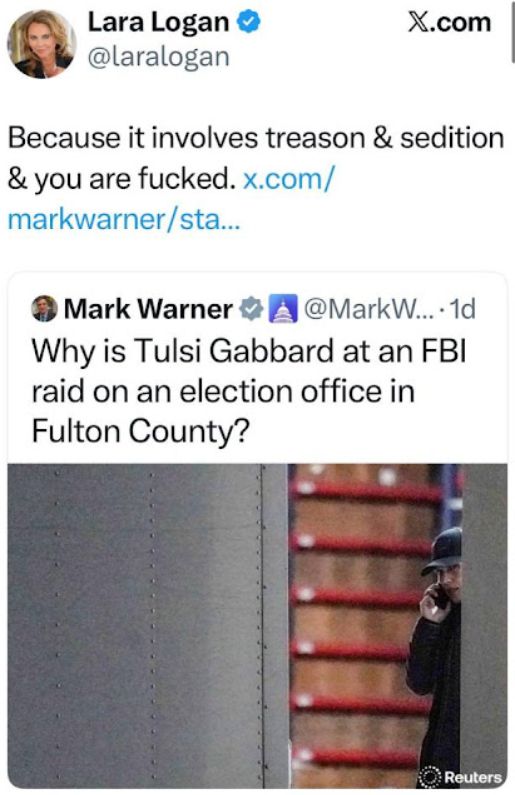Open quoted post text about Tulsi Gabbard
The width and height of the screenshot is (515, 795).
point(249,391)
